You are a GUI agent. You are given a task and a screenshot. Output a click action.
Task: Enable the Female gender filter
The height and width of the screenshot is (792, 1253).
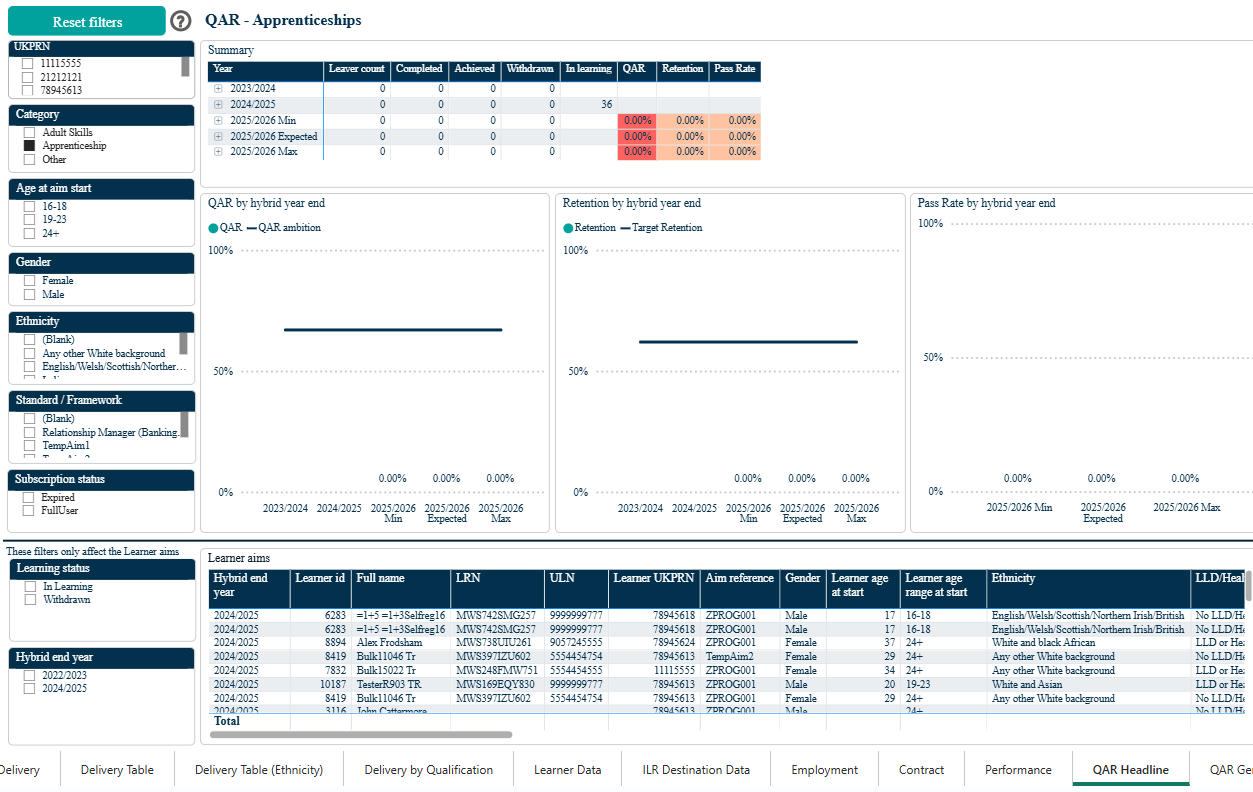[29, 281]
